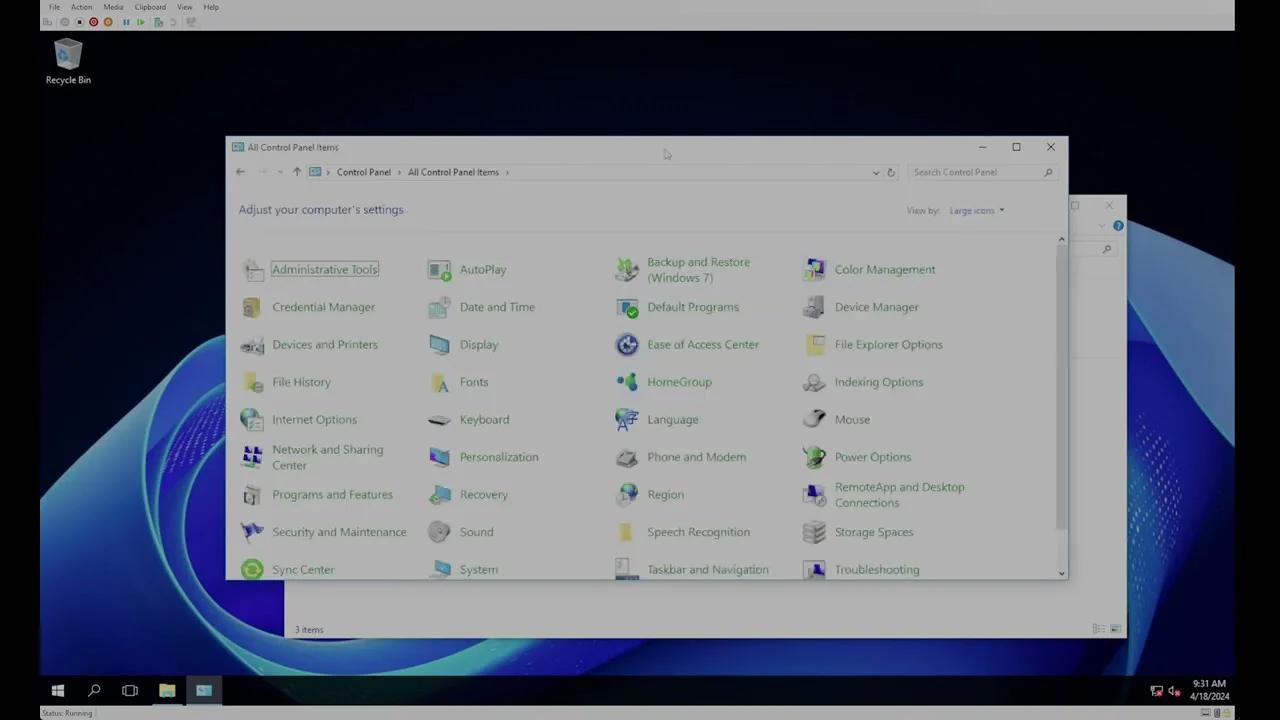Open Ease of Access Center icon
The height and width of the screenshot is (720, 1280).
[x=627, y=345]
